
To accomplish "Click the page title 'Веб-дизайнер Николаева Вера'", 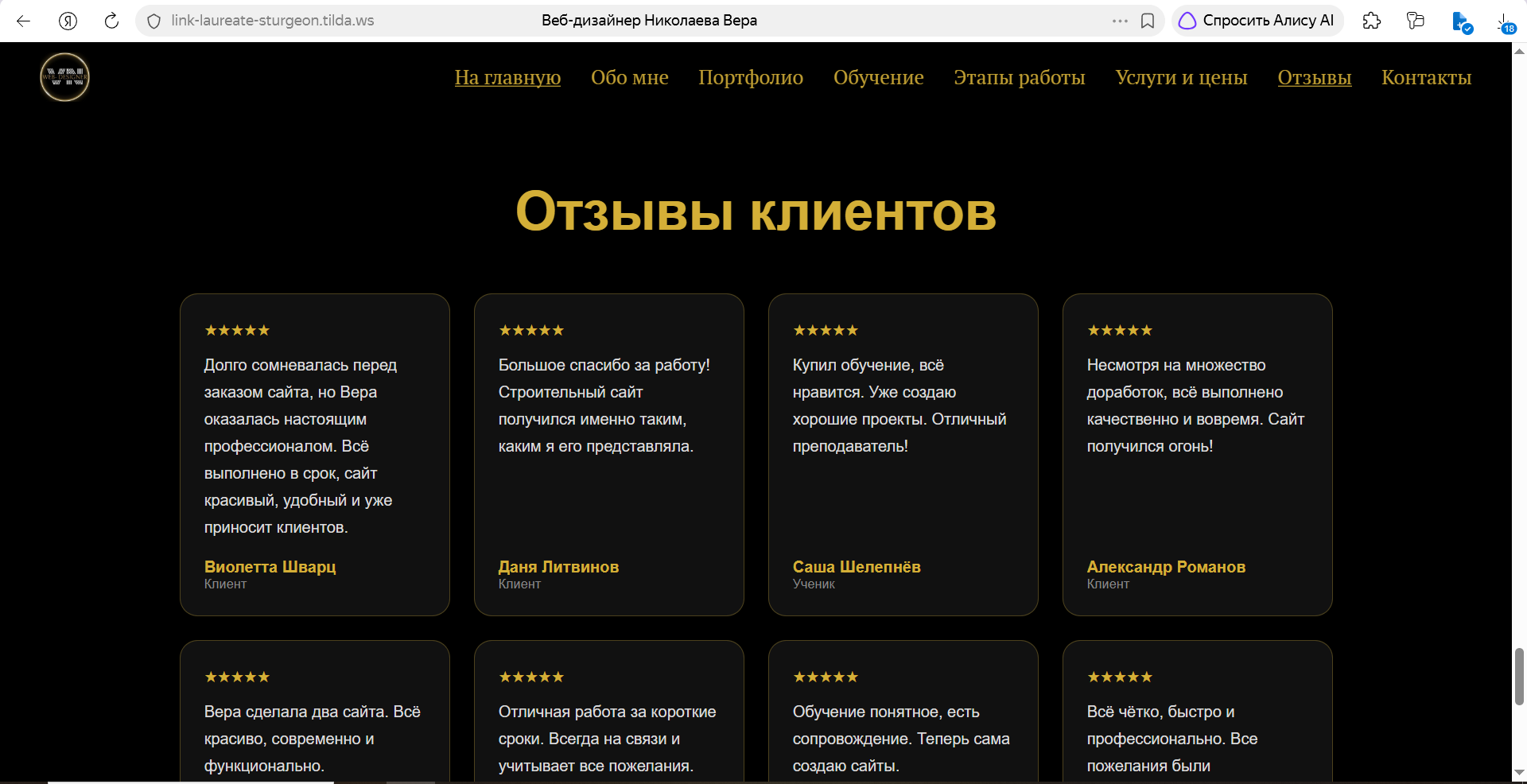I will (x=649, y=21).
